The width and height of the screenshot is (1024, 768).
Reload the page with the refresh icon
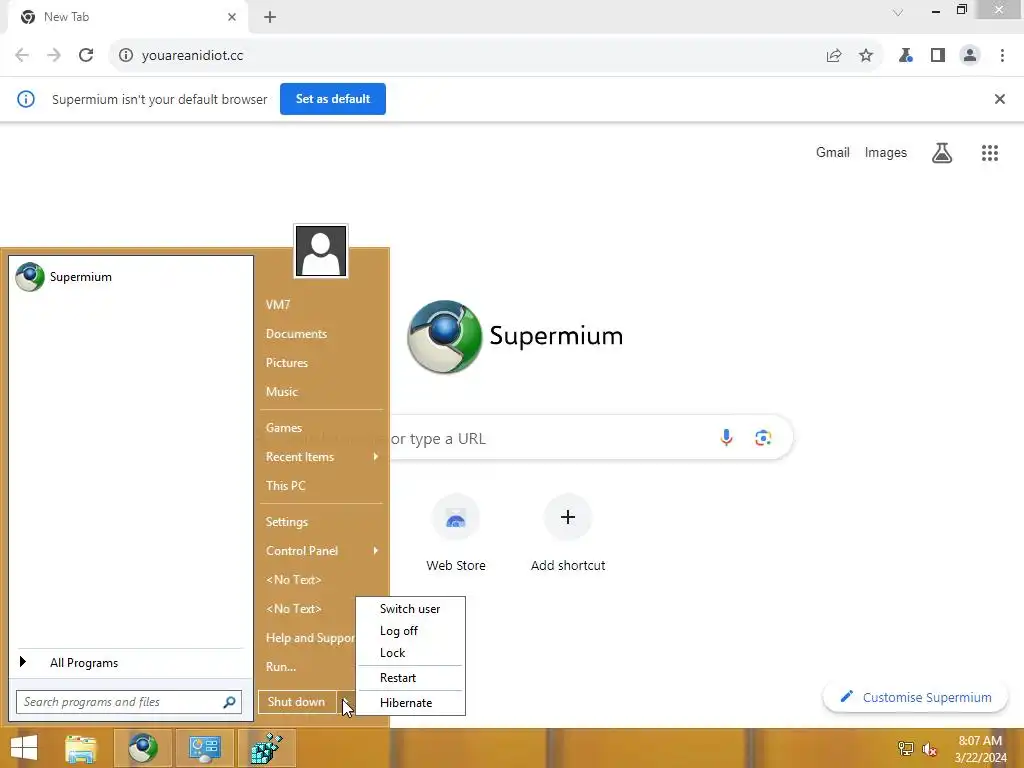pyautogui.click(x=86, y=56)
